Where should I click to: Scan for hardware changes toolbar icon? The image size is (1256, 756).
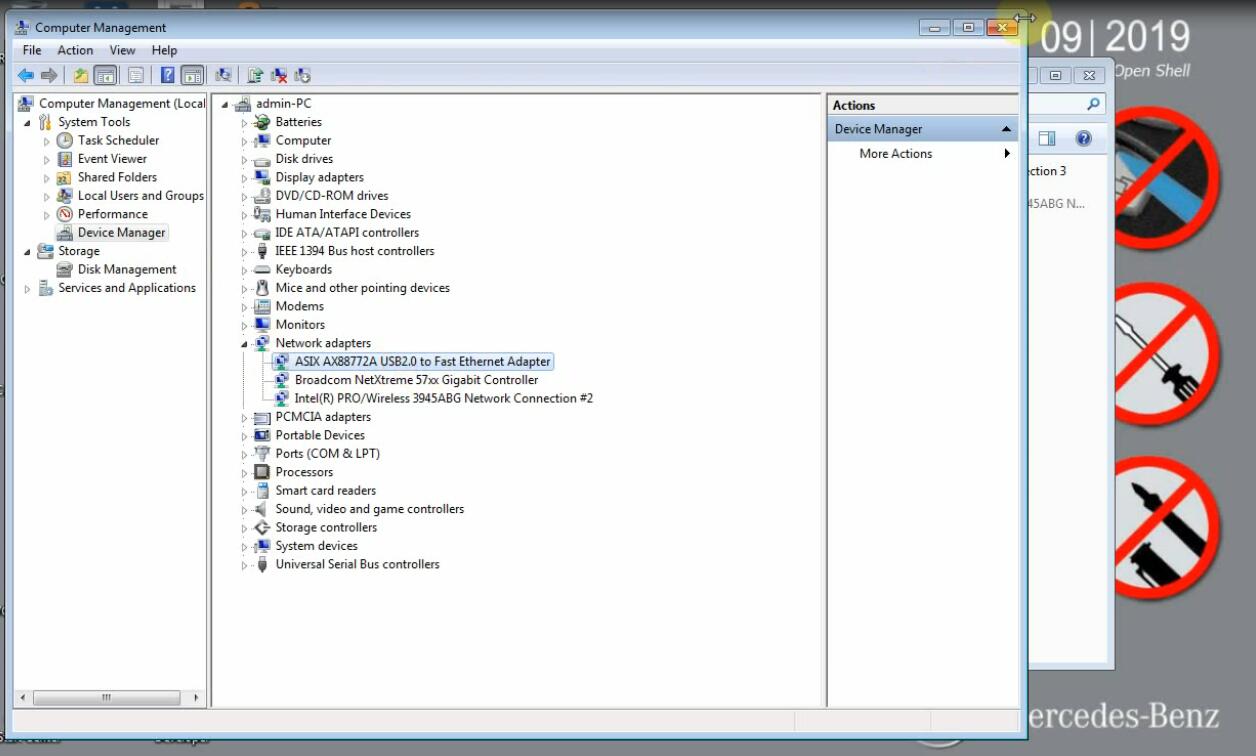(x=224, y=75)
